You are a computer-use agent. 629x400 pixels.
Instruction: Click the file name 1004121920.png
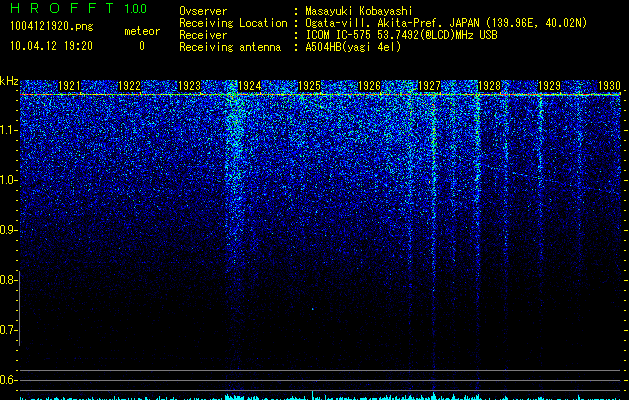click(x=52, y=26)
